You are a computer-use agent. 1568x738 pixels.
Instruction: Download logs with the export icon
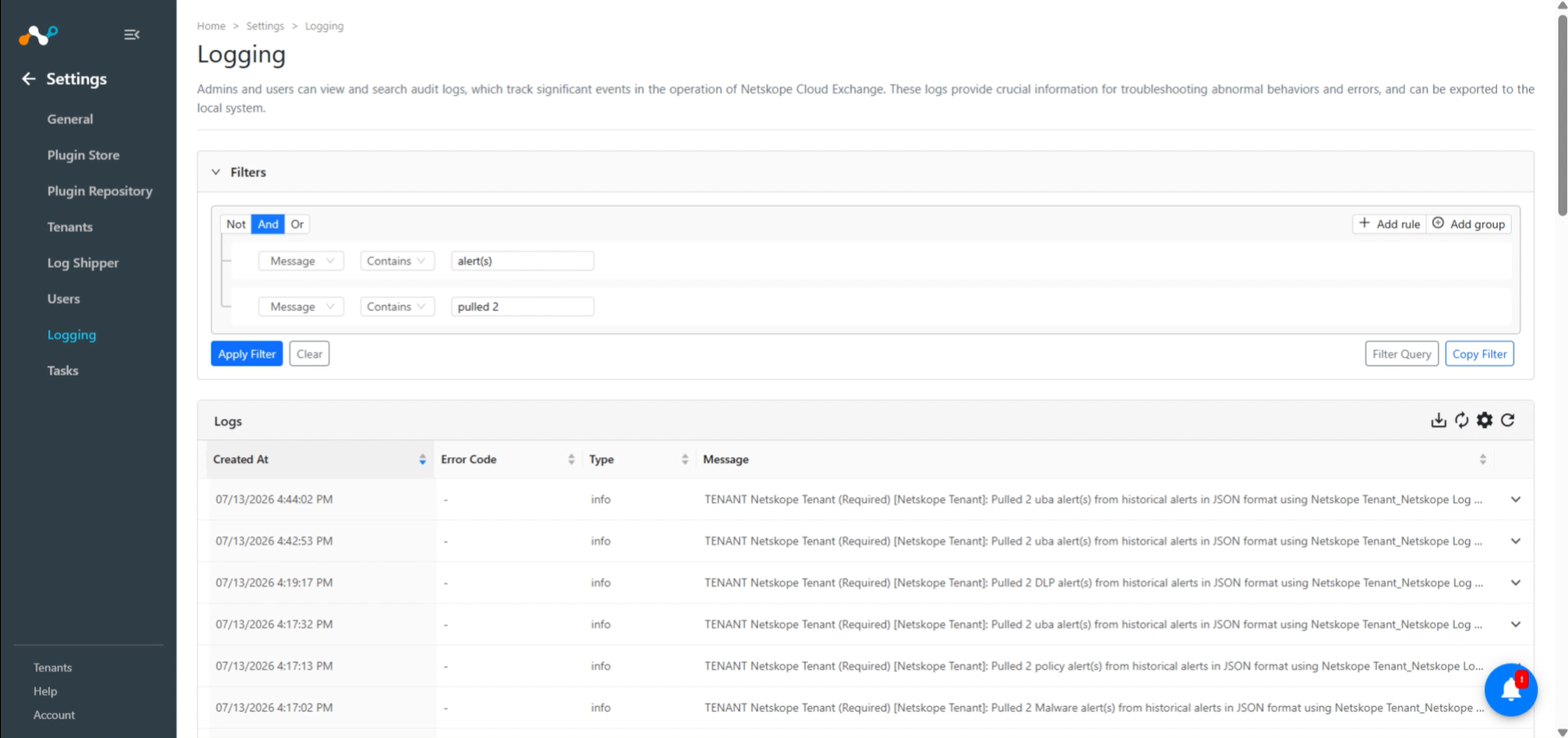click(x=1438, y=420)
